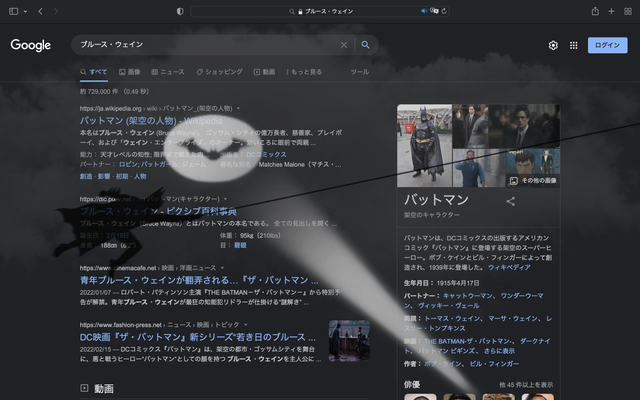
Task: Go back with the browser back arrow
Action: click(40, 11)
